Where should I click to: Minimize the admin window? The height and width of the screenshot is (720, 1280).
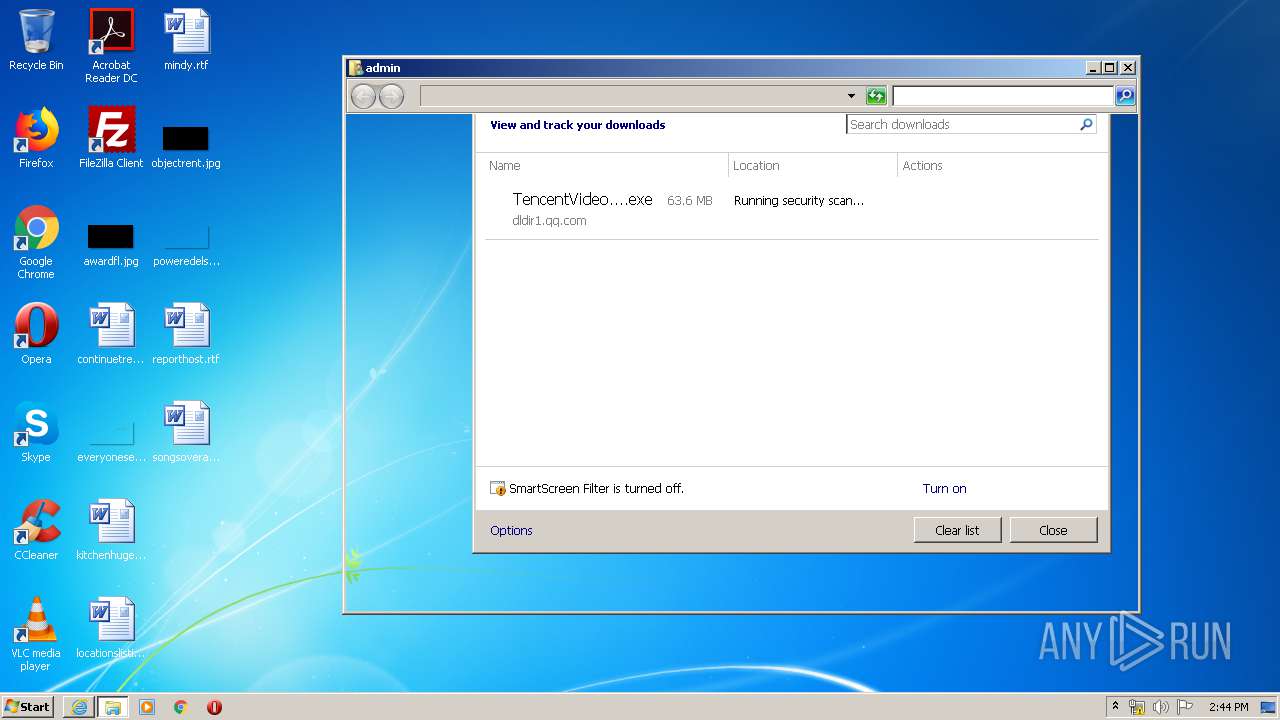pos(1093,68)
